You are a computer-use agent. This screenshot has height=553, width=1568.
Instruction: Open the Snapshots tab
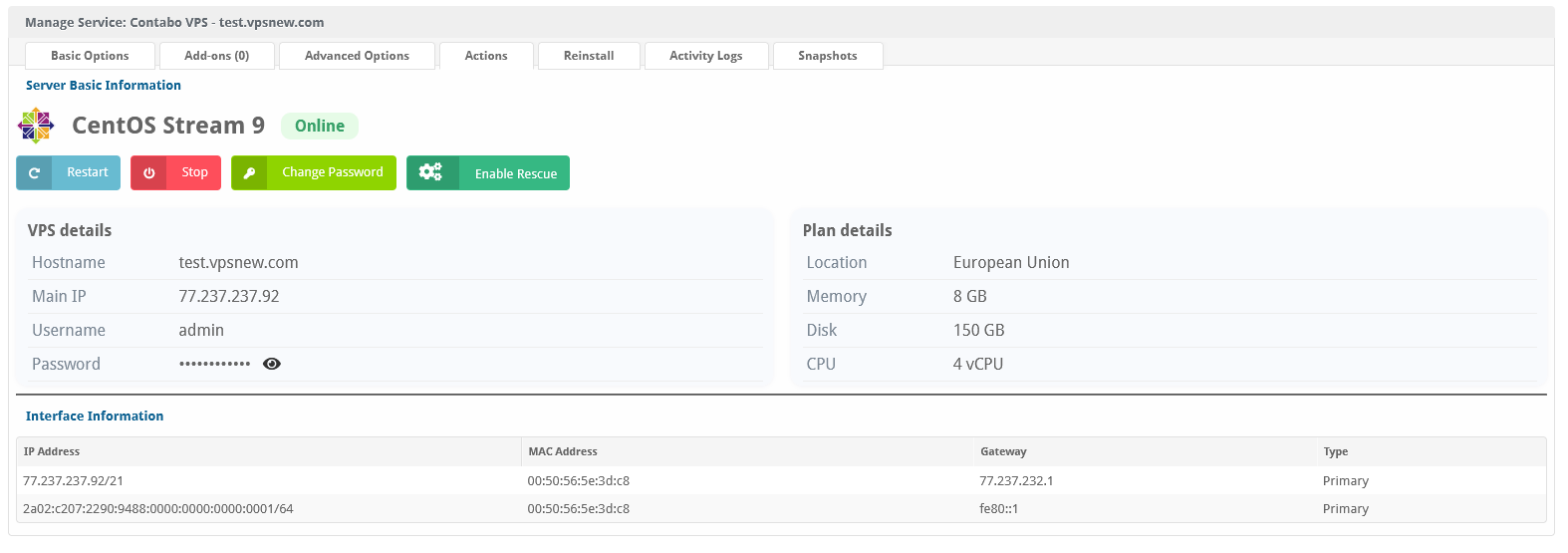[828, 56]
